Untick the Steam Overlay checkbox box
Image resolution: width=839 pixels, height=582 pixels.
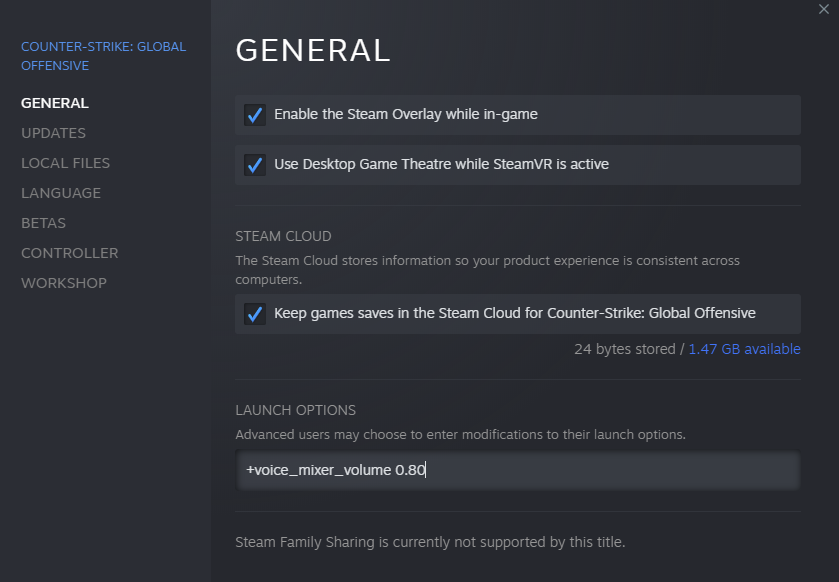pyautogui.click(x=254, y=115)
